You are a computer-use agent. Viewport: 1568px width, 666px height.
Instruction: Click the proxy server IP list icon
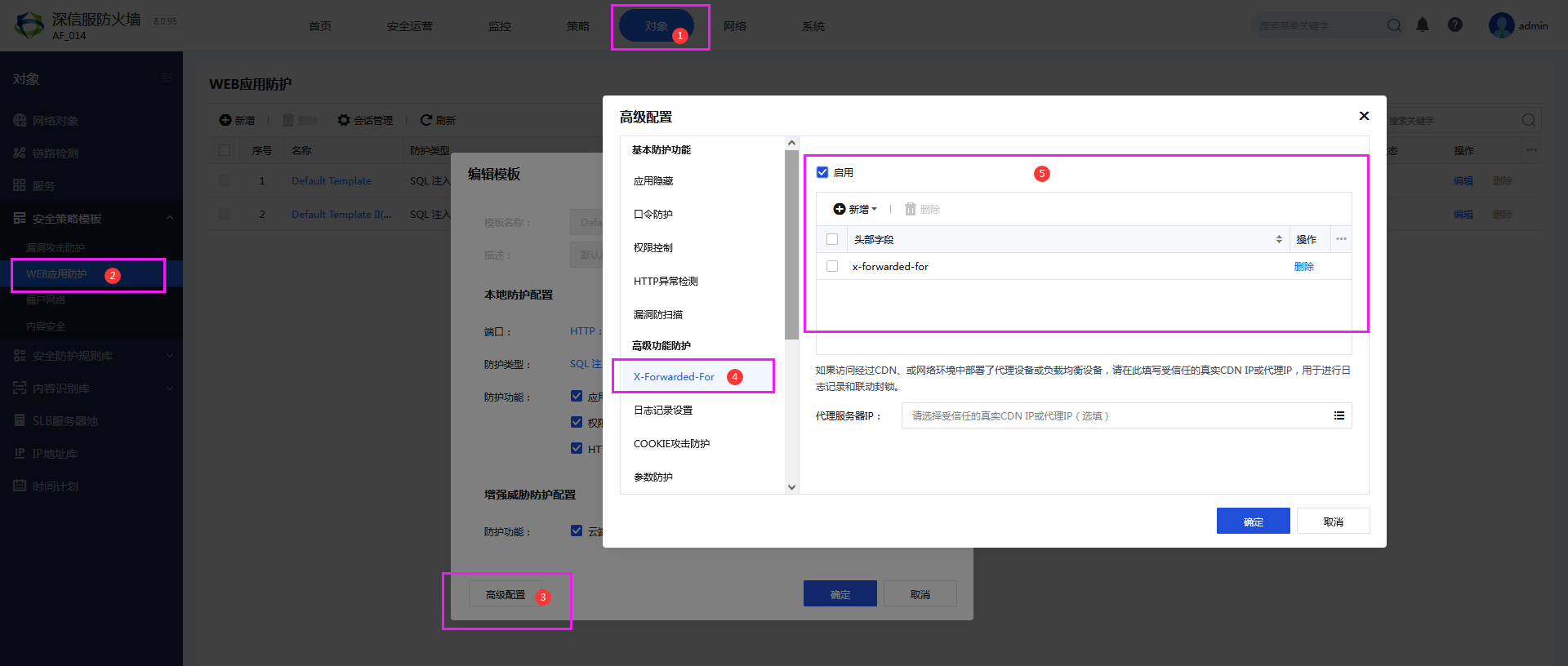pos(1339,415)
